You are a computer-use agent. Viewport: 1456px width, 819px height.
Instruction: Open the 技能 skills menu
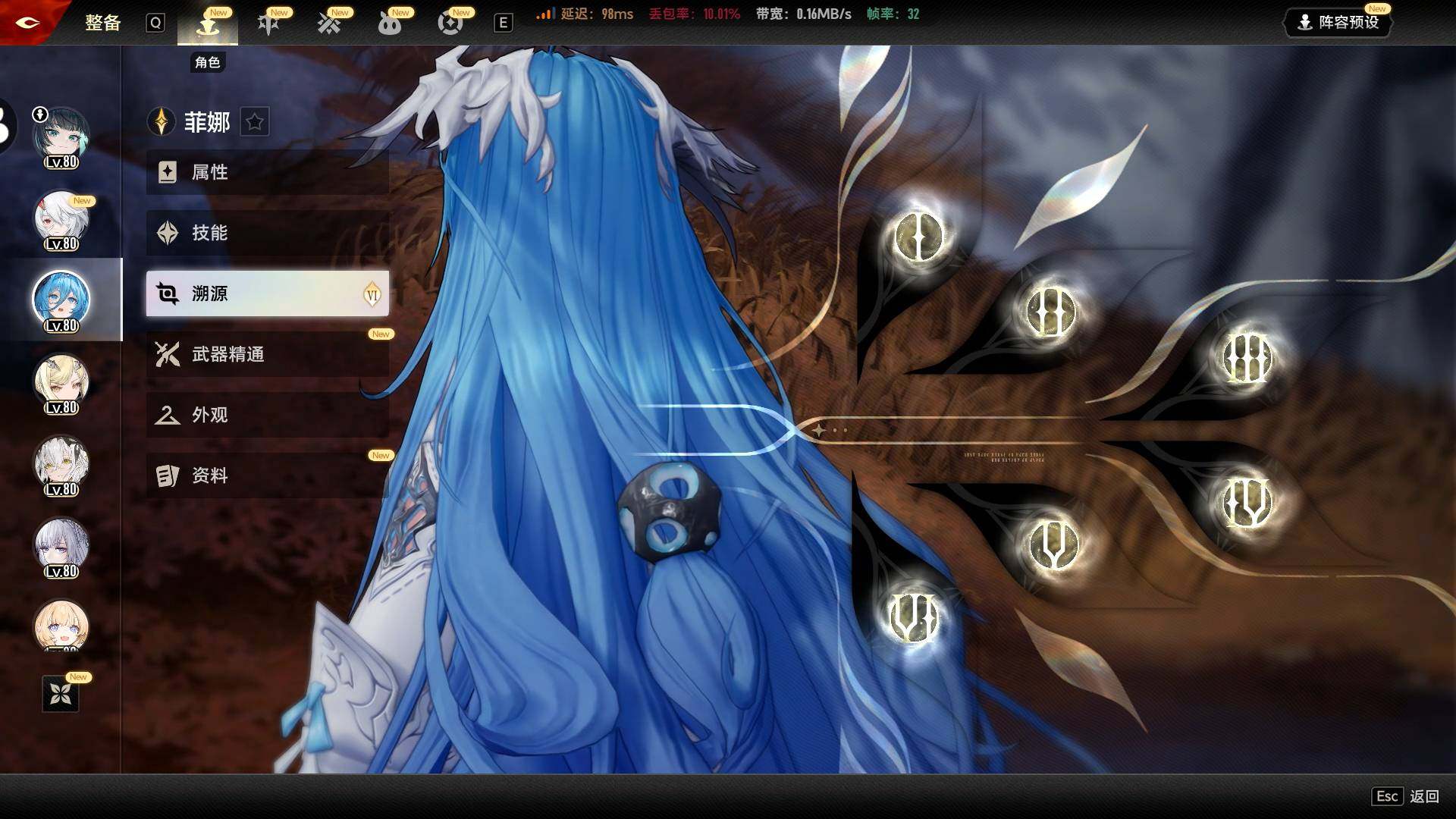(x=268, y=233)
